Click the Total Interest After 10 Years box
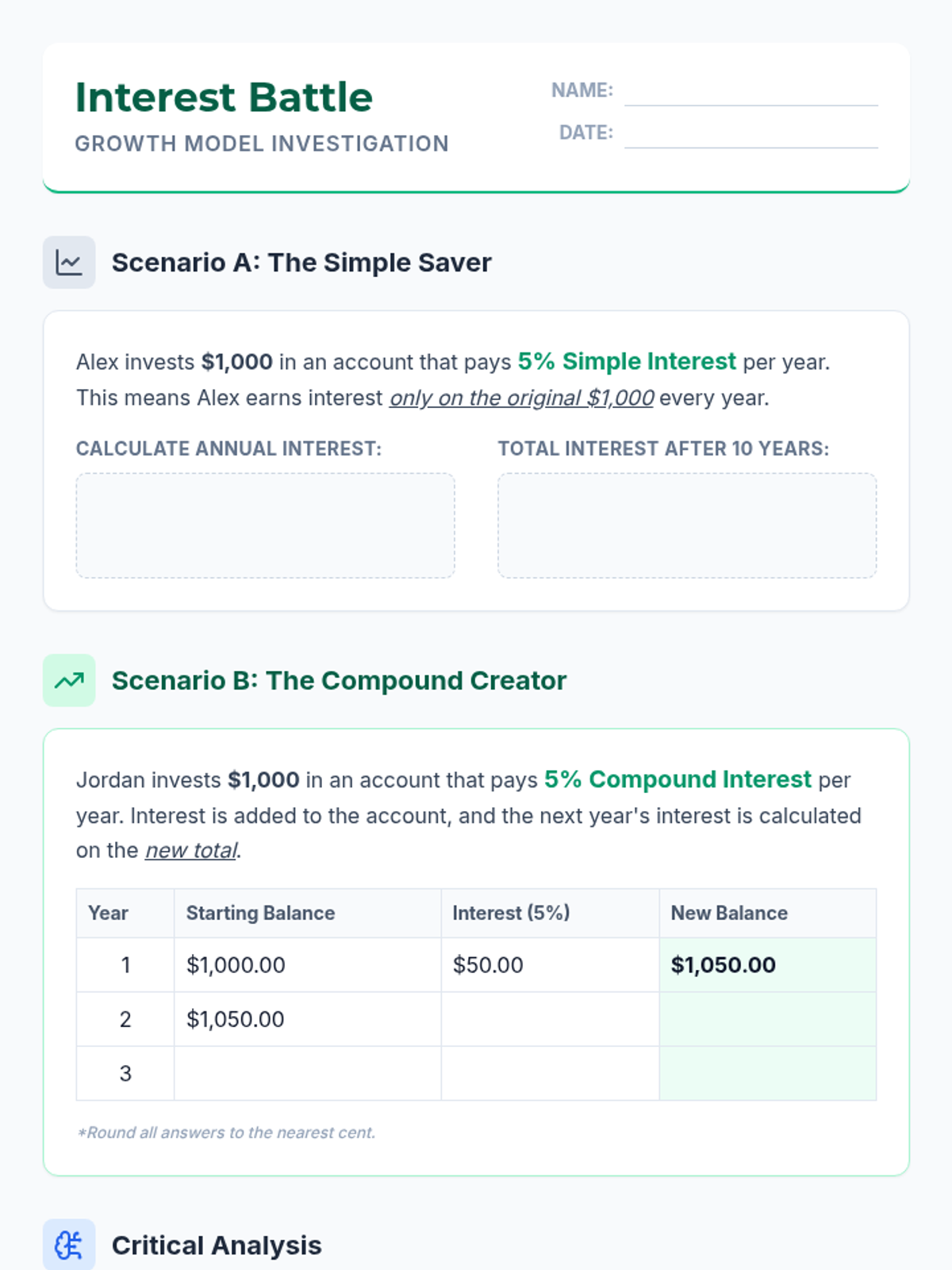Image resolution: width=952 pixels, height=1270 pixels. point(687,525)
